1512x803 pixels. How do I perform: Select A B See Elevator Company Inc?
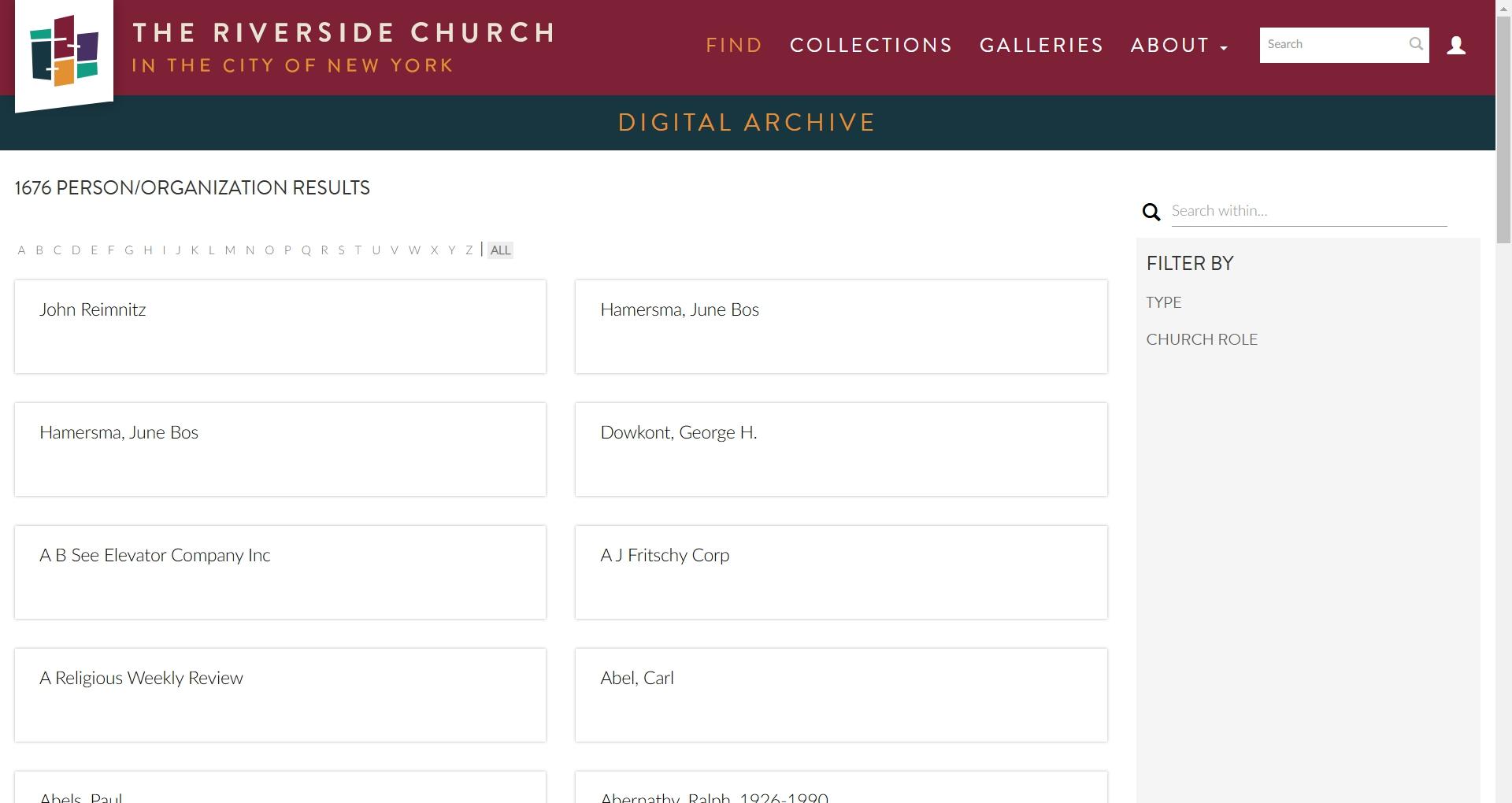coord(155,556)
